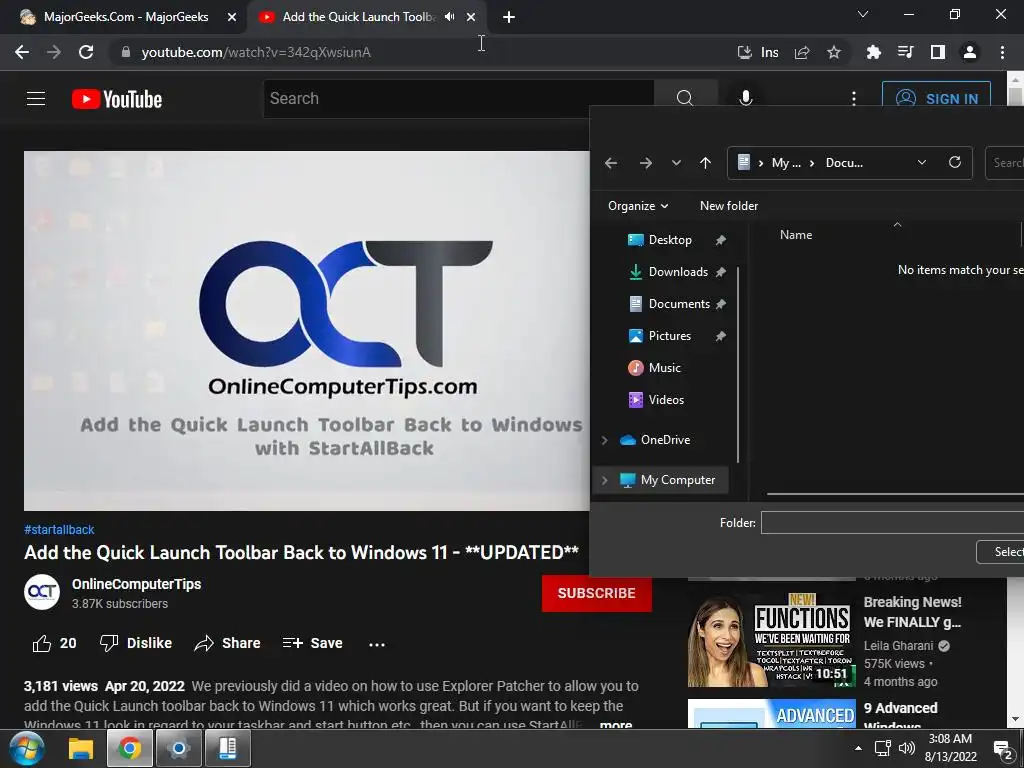Open volume control in system tray

pos(906,748)
